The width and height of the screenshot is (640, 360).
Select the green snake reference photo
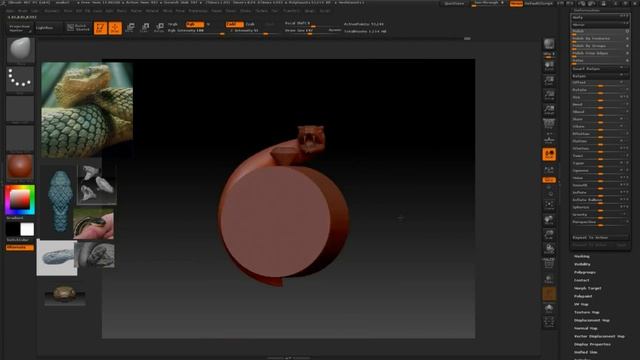87,109
